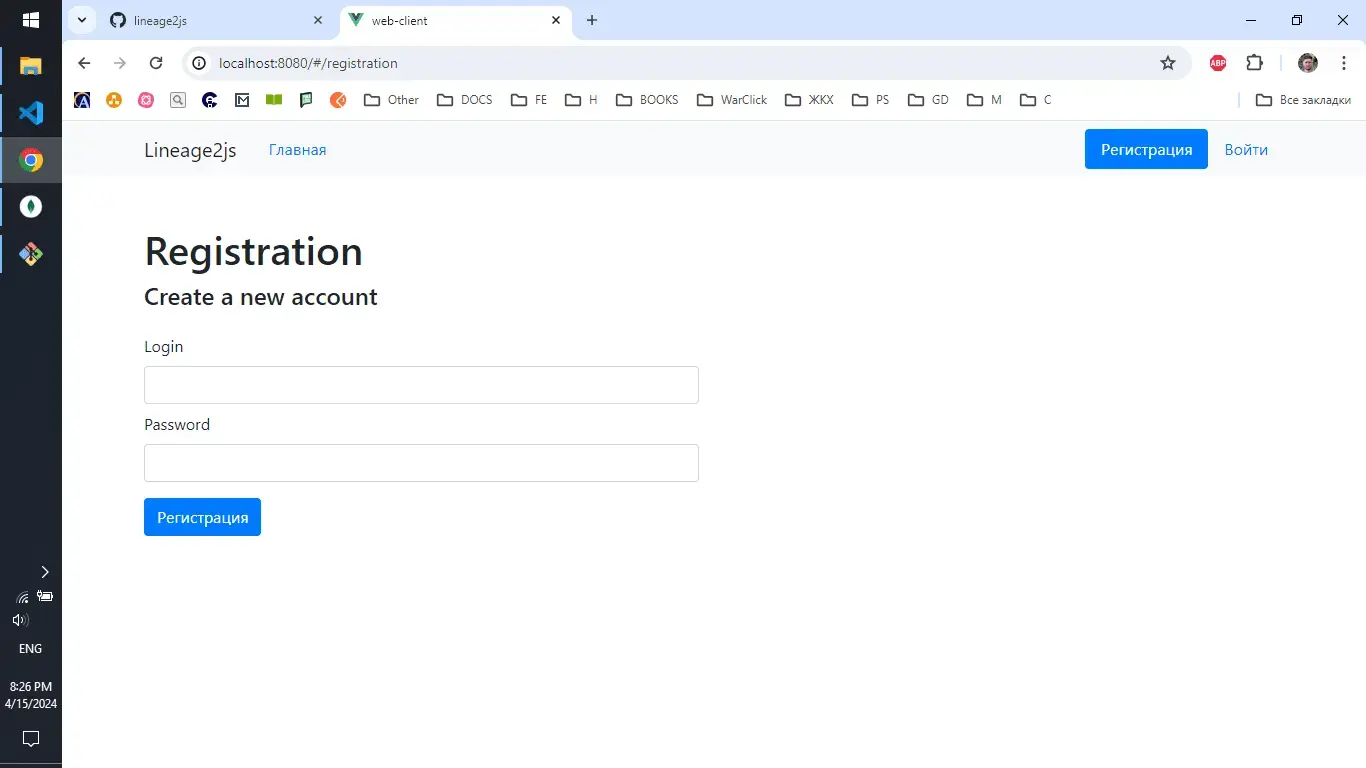This screenshot has height=768, width=1366.
Task: Open the M-letter bookmark icon
Action: 242,100
